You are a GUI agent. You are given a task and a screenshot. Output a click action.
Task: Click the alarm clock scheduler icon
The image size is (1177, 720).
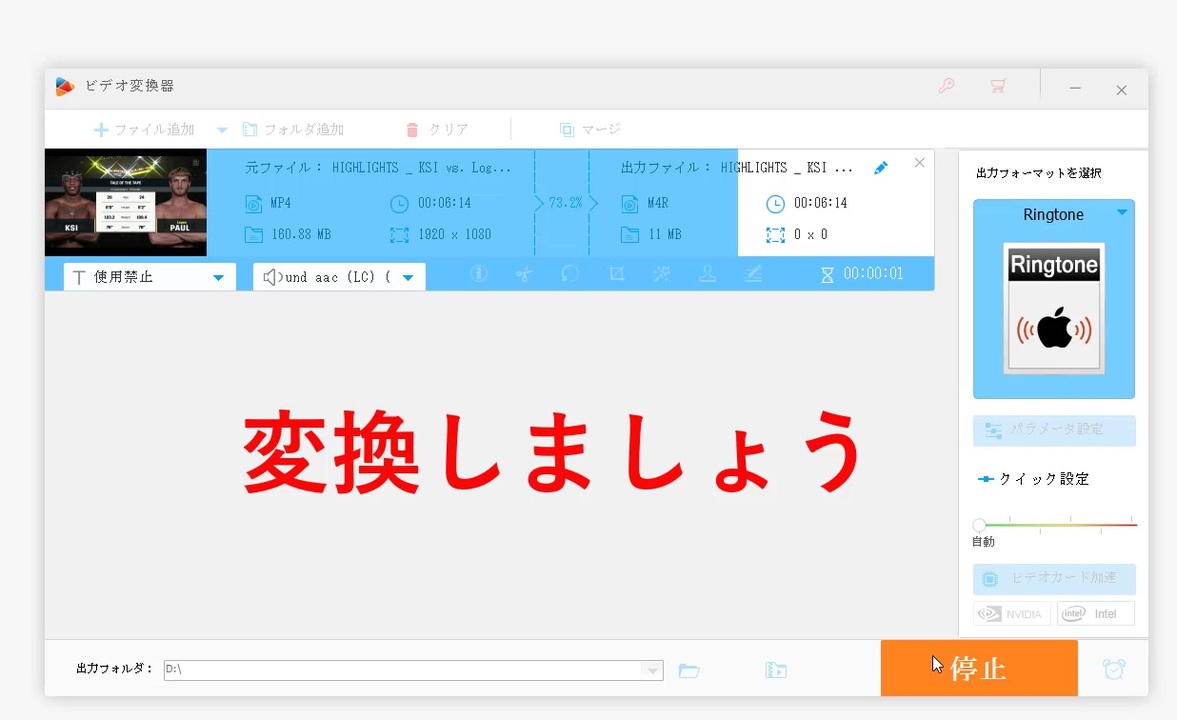(x=1114, y=669)
